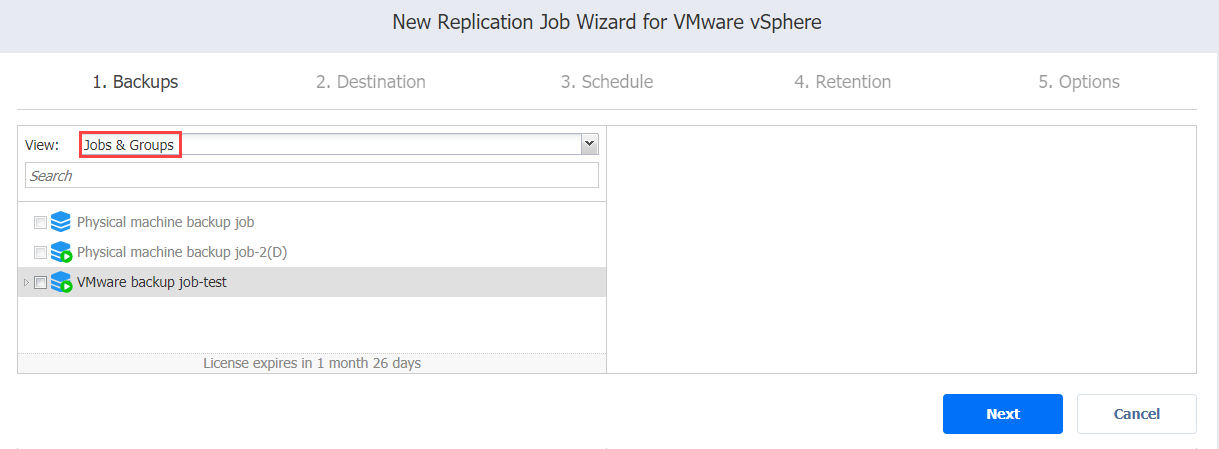Screen dimensions: 1219x449
Task: Select the VMware backup job-test row label
Action: coord(152,282)
